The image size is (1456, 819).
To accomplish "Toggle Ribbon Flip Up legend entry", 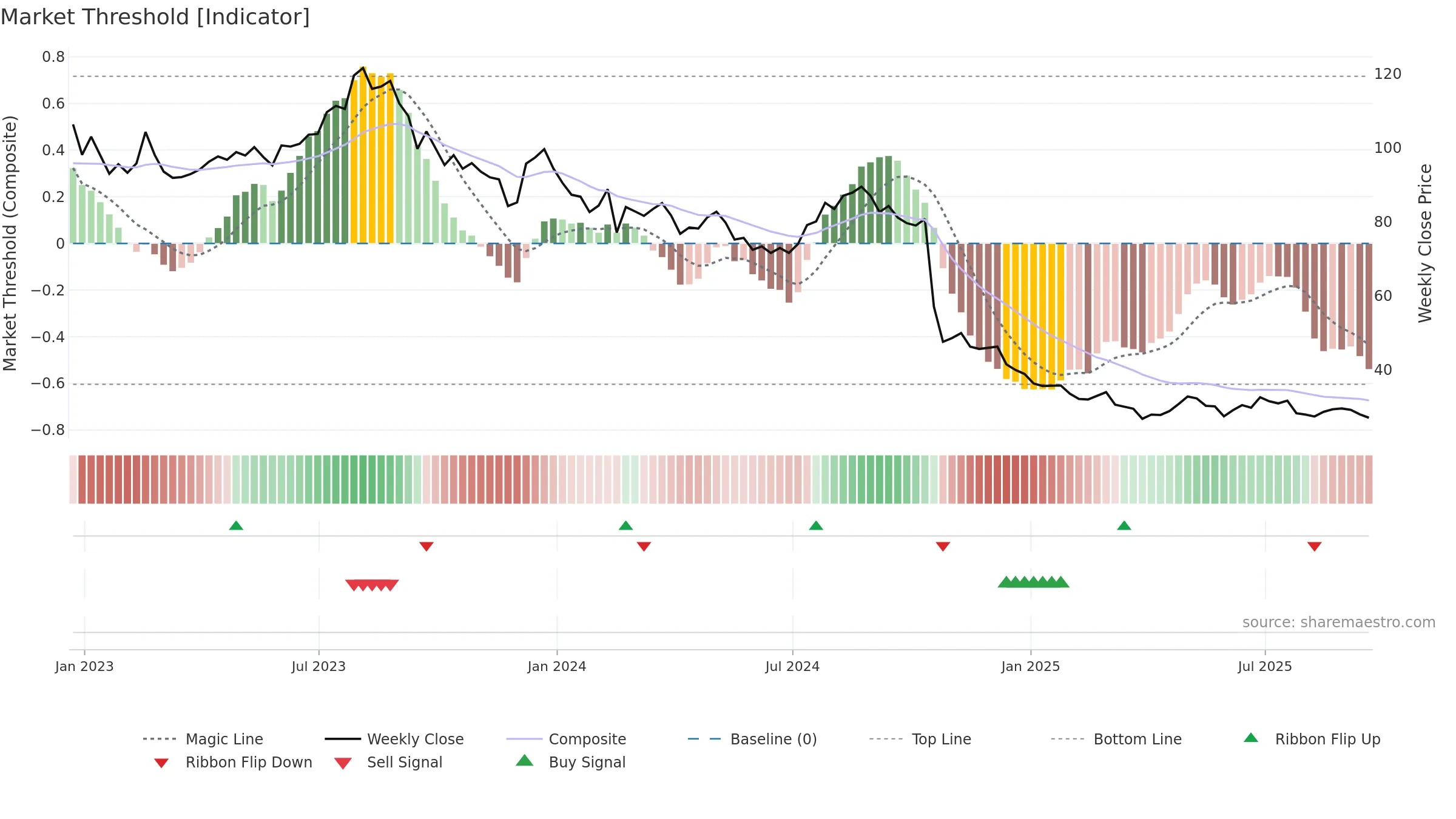I will (1312, 739).
